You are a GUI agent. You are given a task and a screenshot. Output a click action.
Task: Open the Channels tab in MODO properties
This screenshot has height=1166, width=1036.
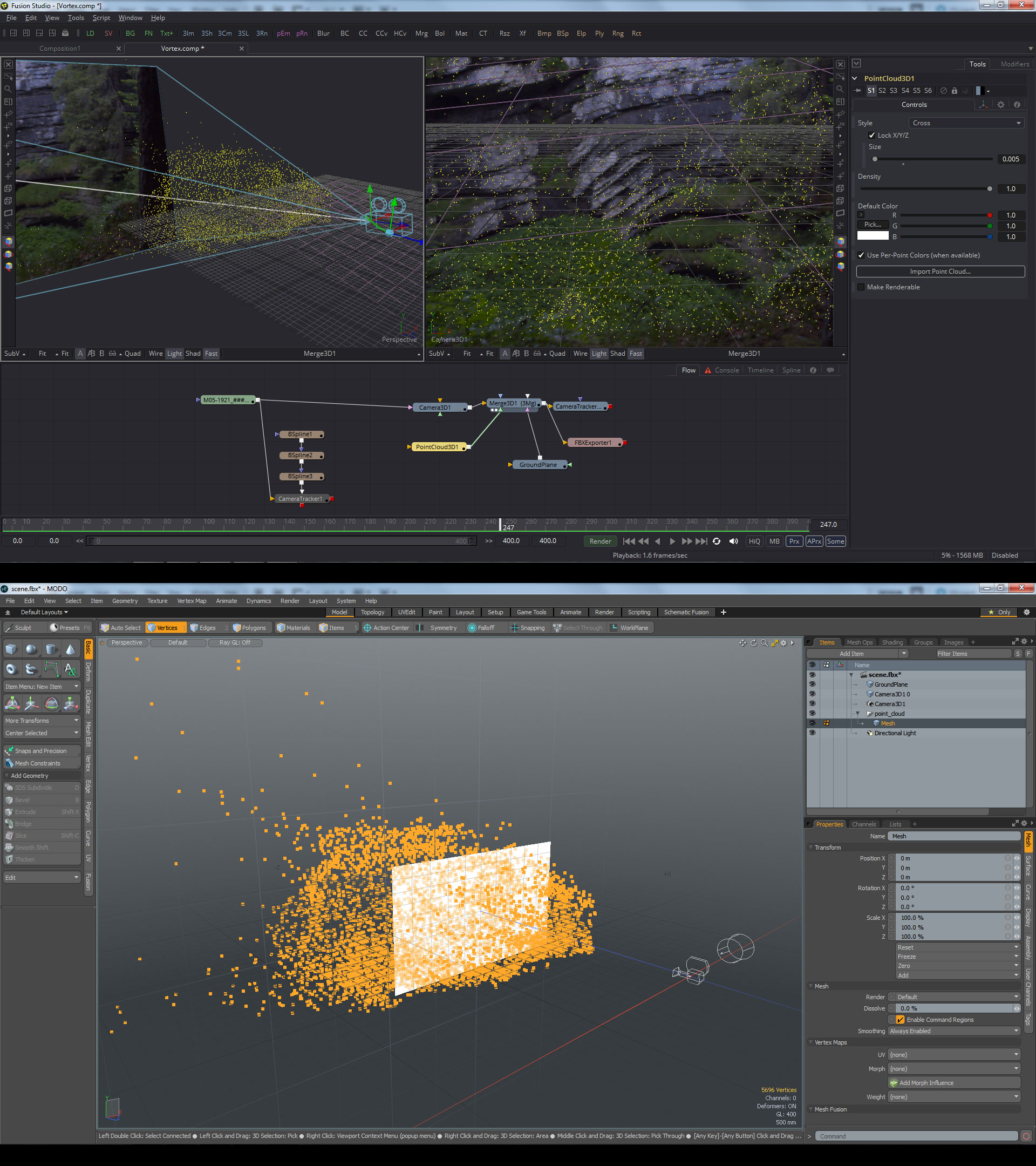[x=863, y=824]
